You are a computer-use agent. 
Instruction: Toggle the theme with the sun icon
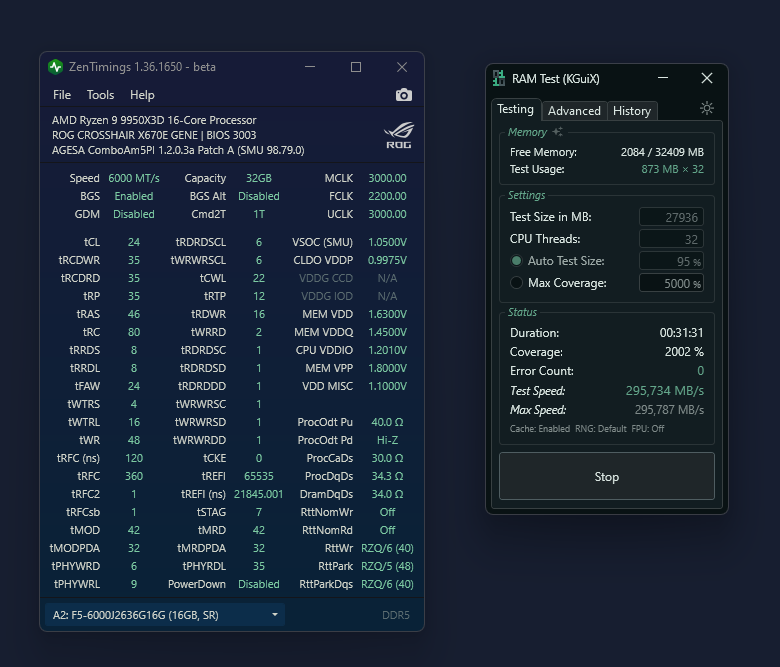707,109
